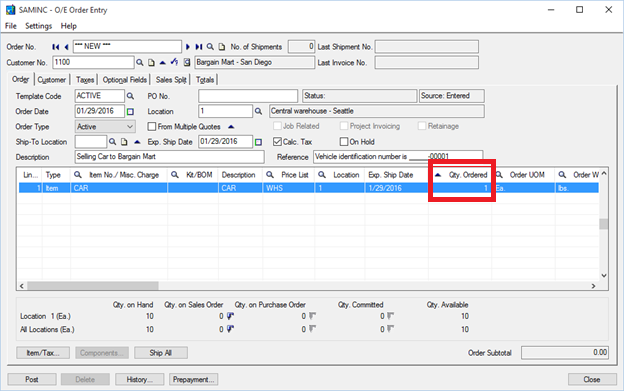
Task: Click the customer credit check icon
Action: pyautogui.click(x=174, y=62)
